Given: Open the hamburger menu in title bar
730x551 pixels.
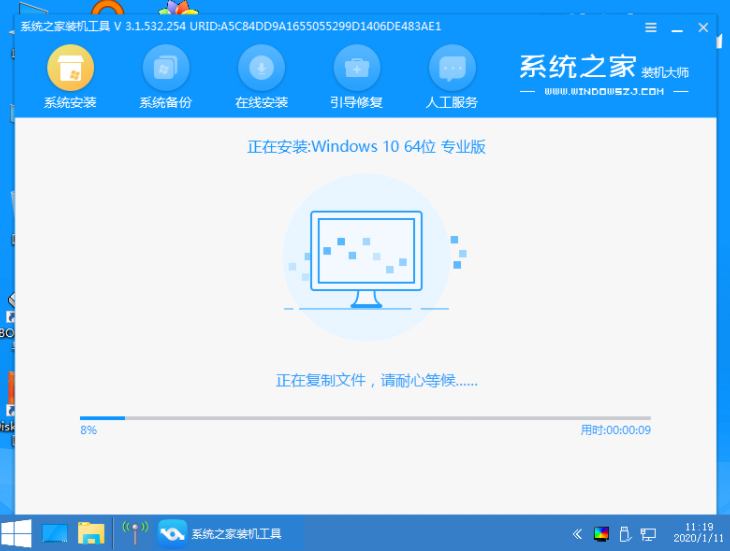Looking at the screenshot, I should click(x=651, y=27).
